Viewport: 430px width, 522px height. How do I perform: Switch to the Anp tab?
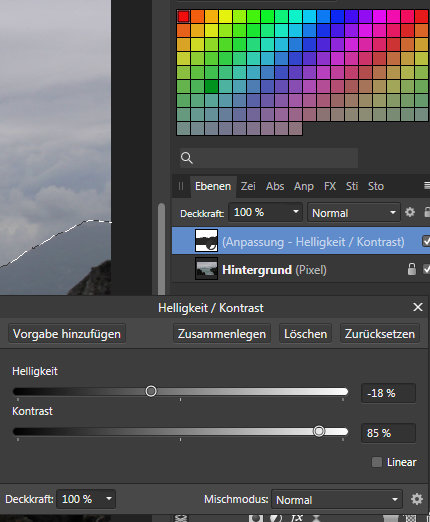pos(304,186)
